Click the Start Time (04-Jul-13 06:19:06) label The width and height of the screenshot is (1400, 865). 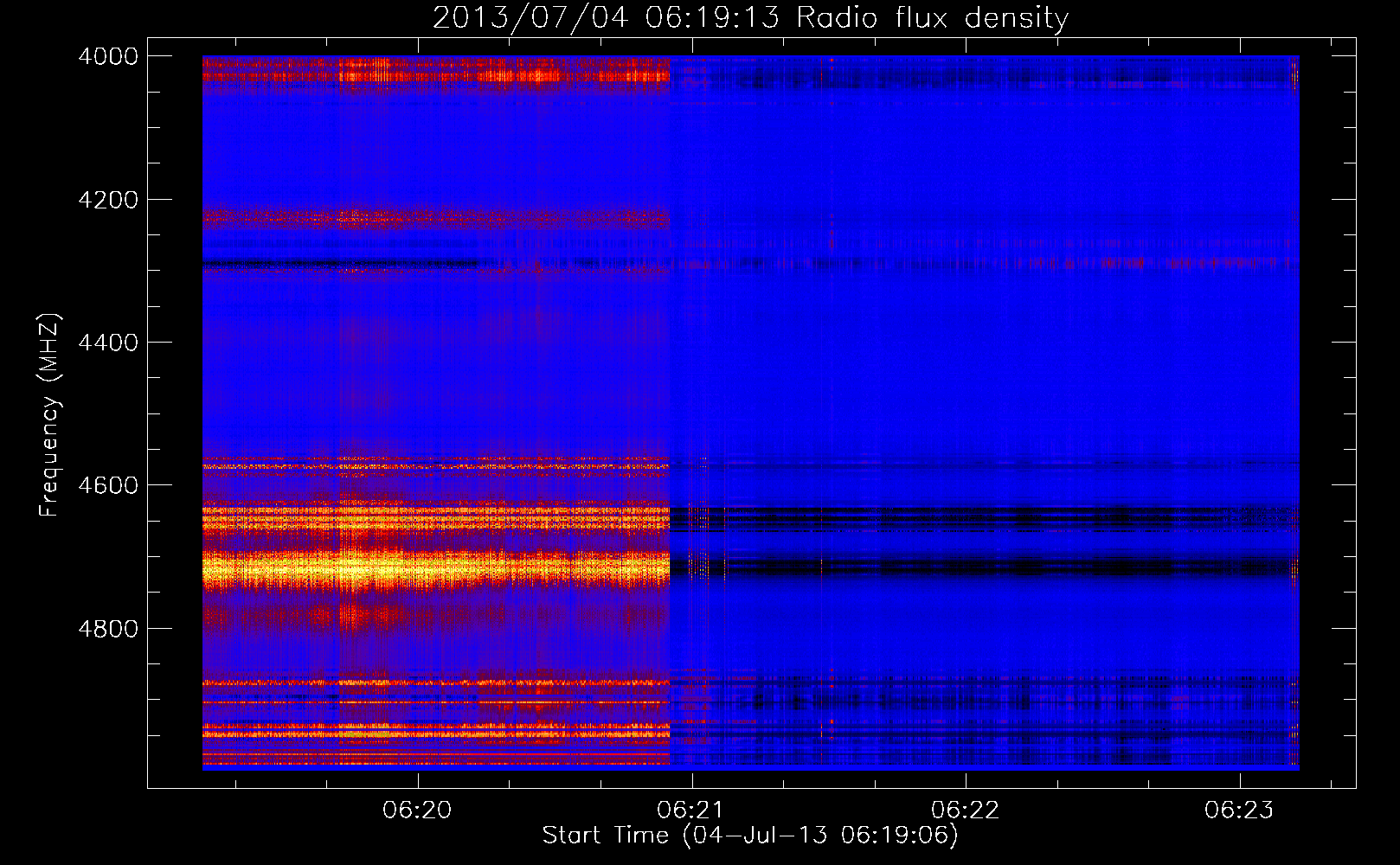point(750,836)
